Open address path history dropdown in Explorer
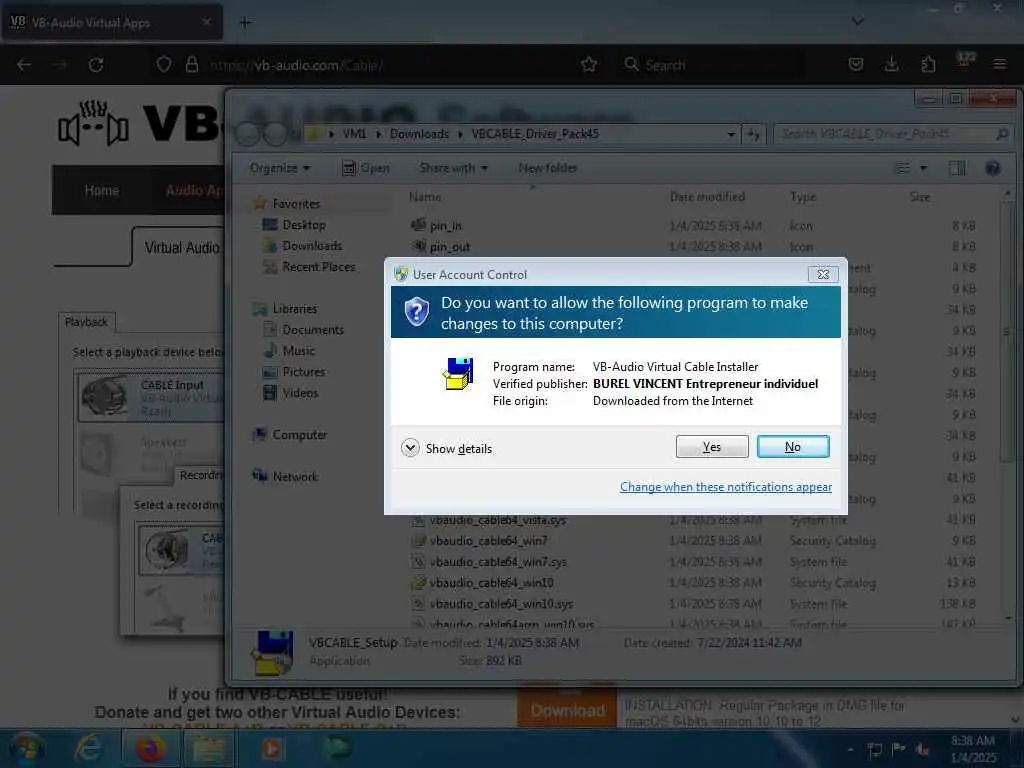Image resolution: width=1024 pixels, height=768 pixels. [731, 134]
